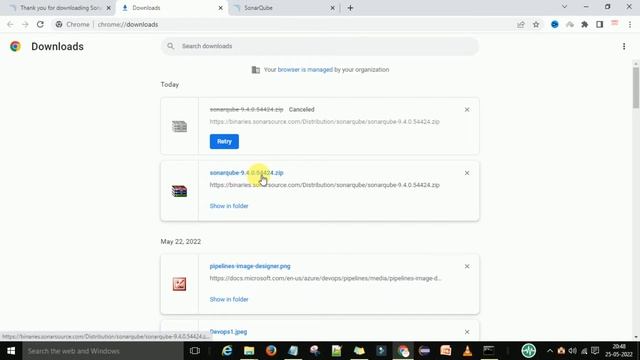Image resolution: width=640 pixels, height=360 pixels.
Task: Bookmark this page with the star icon
Action: pyautogui.click(x=536, y=24)
